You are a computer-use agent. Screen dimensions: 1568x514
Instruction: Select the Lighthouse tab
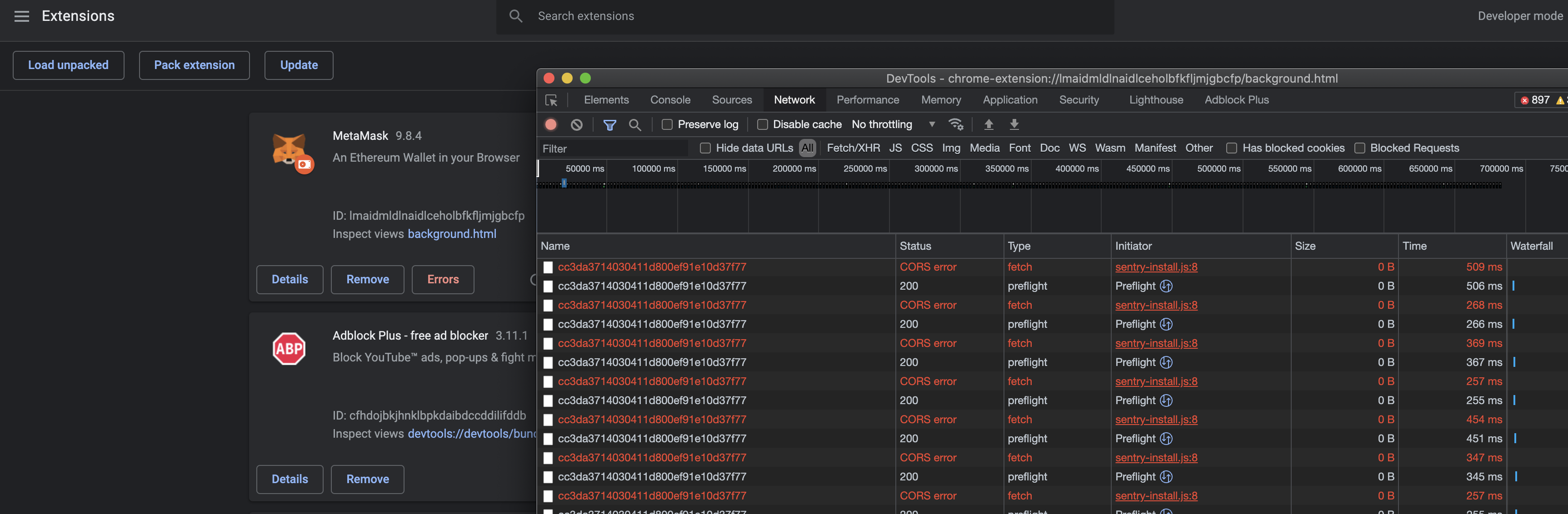tap(1156, 100)
